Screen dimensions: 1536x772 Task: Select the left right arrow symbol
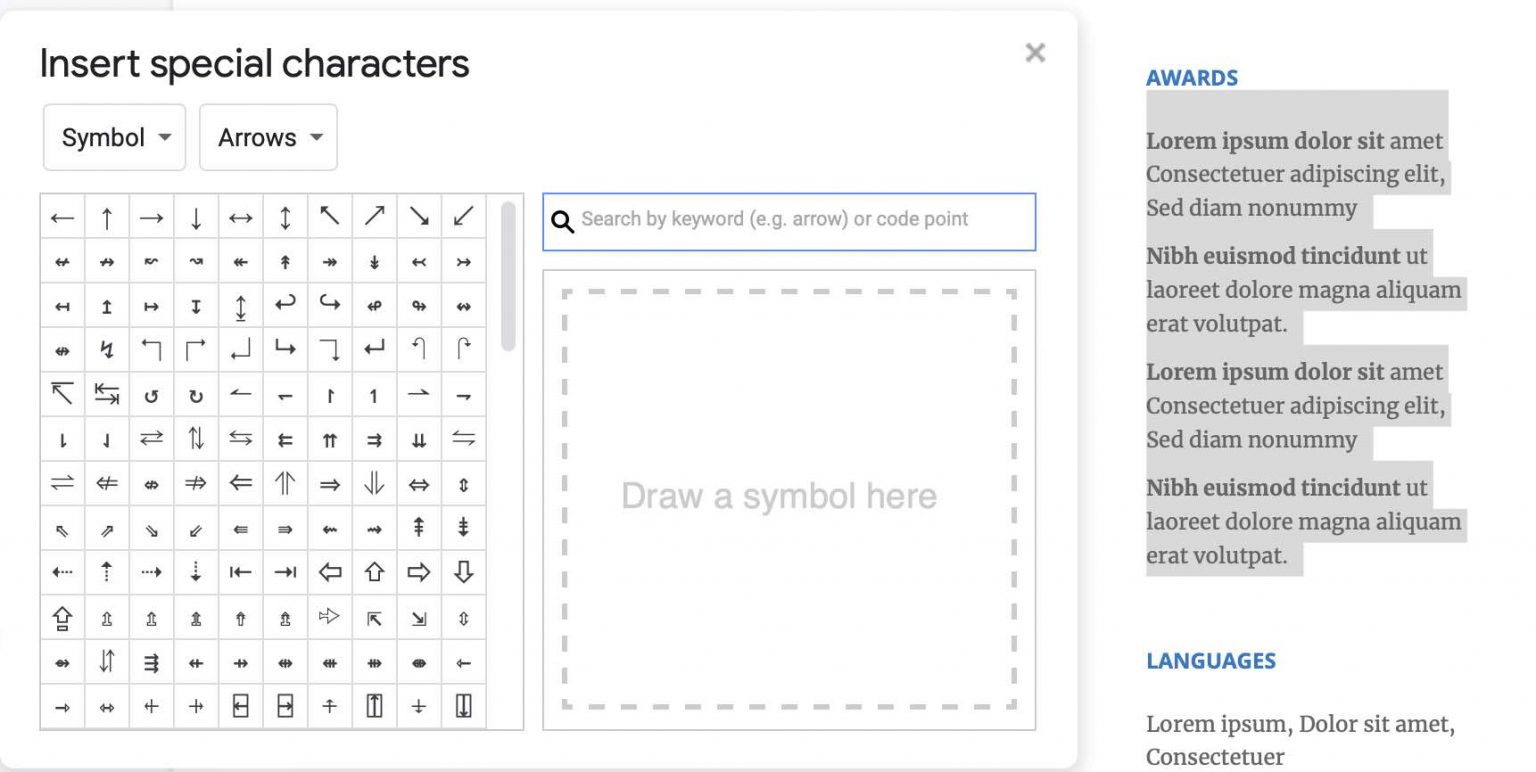[x=240, y=217]
